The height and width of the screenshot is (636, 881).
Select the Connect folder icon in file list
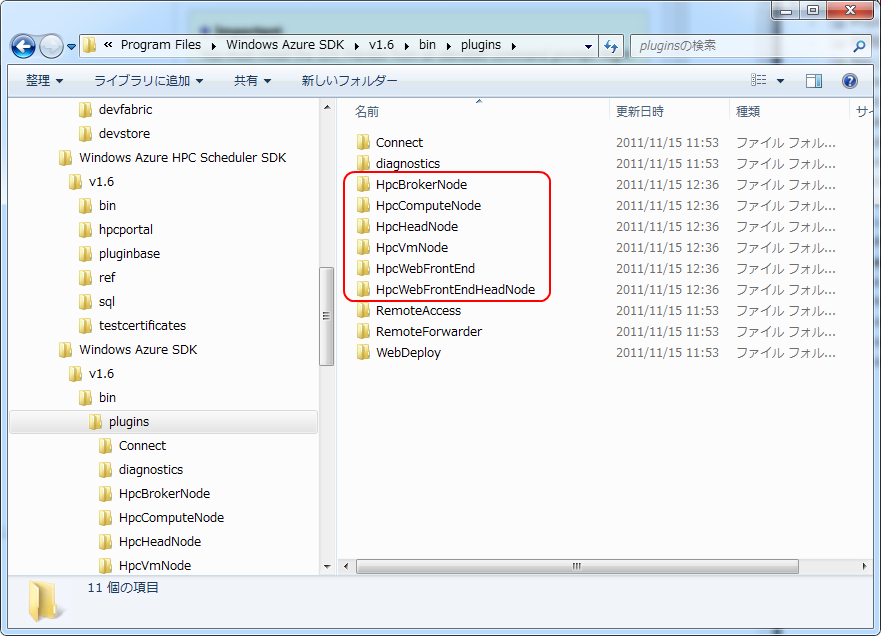pyautogui.click(x=363, y=142)
